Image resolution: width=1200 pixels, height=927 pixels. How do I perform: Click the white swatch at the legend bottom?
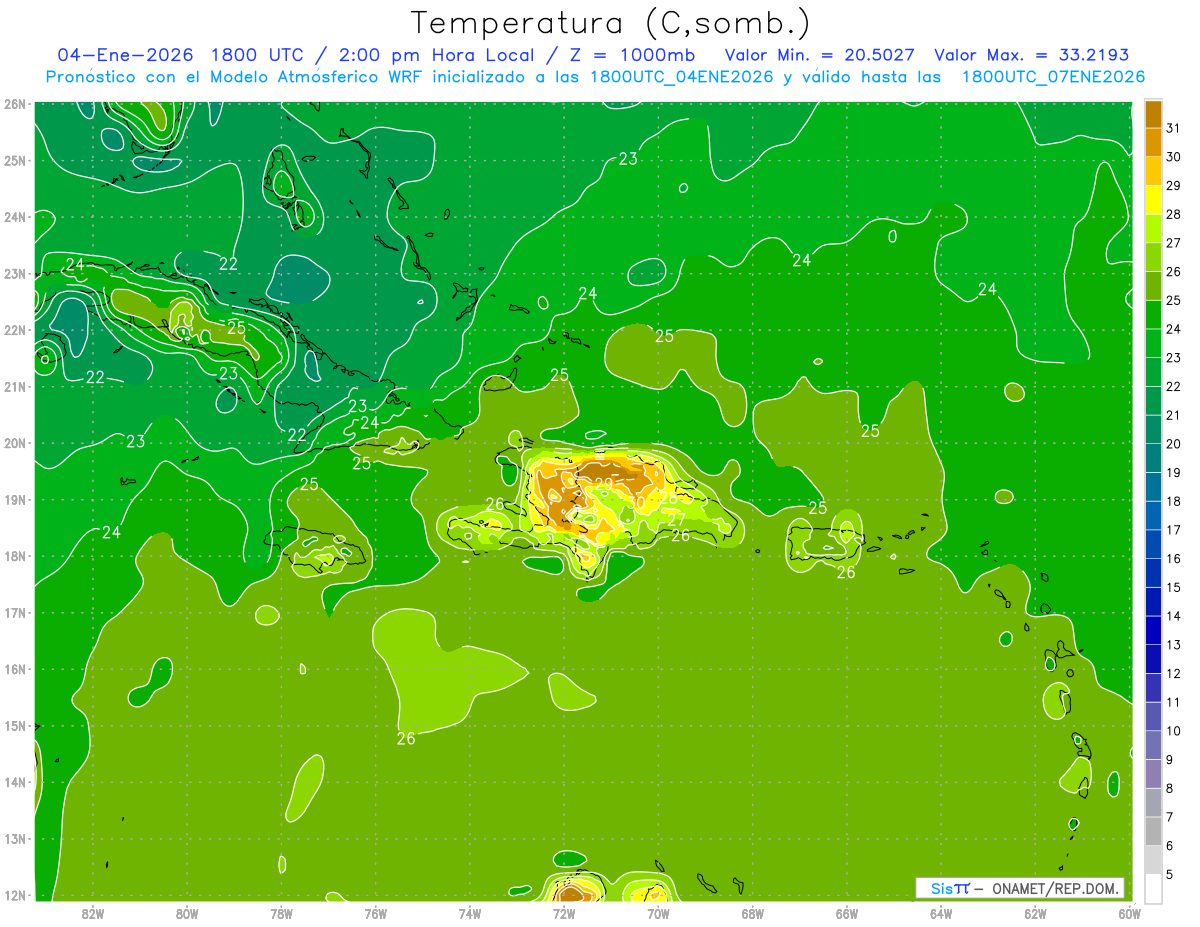[1153, 888]
